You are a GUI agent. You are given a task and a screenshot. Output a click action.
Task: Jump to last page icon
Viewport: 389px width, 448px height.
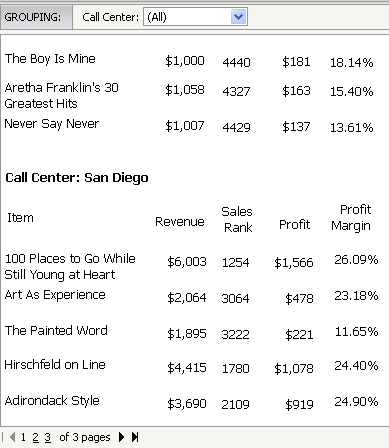pos(135,437)
